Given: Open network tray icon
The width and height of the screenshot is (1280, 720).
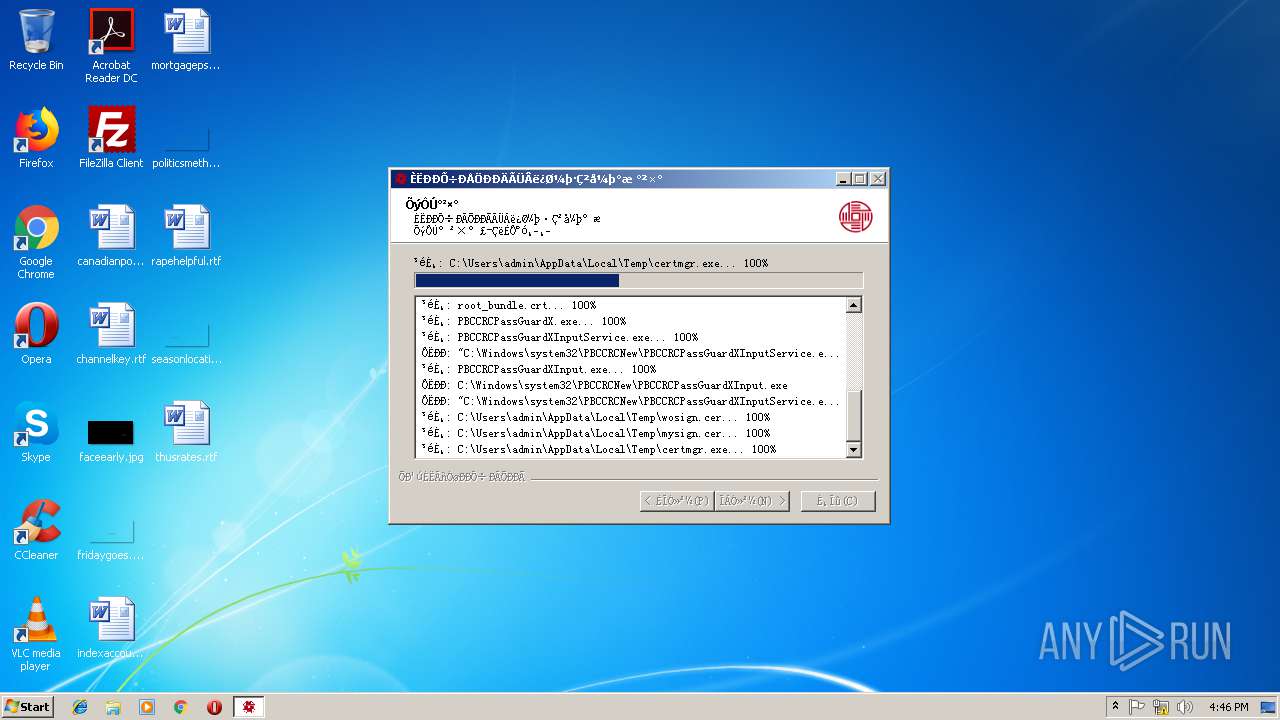Looking at the screenshot, I should [1161, 707].
